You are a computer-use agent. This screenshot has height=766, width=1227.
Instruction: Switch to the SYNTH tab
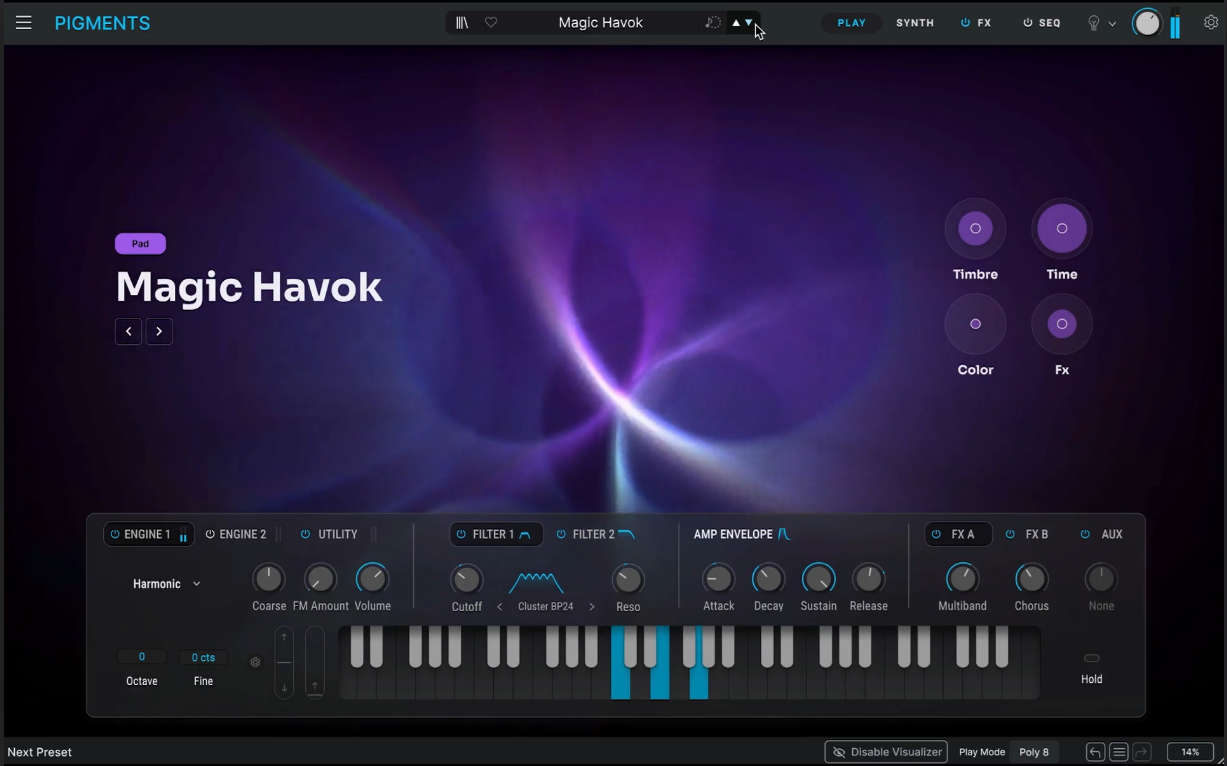(x=914, y=23)
